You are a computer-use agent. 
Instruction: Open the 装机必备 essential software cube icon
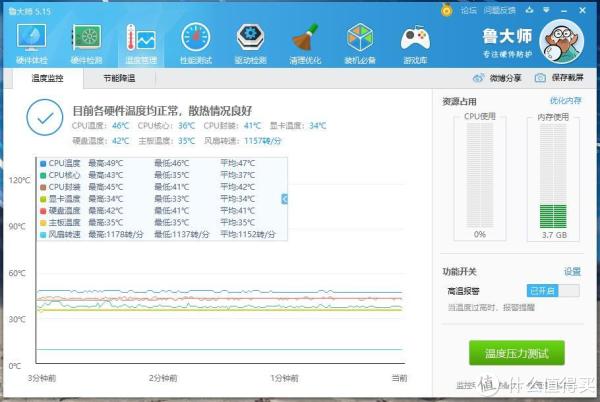pyautogui.click(x=360, y=43)
